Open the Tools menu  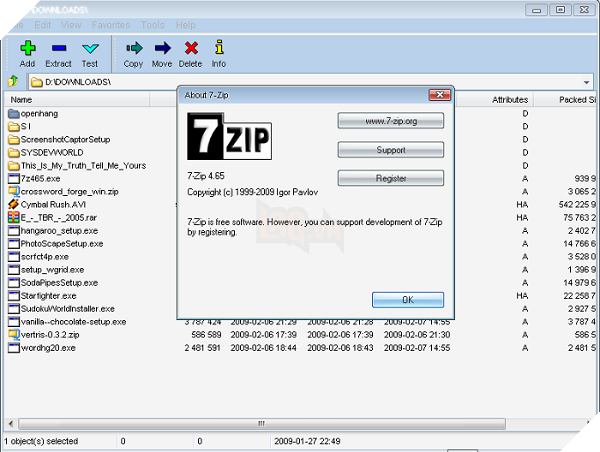coord(153,24)
